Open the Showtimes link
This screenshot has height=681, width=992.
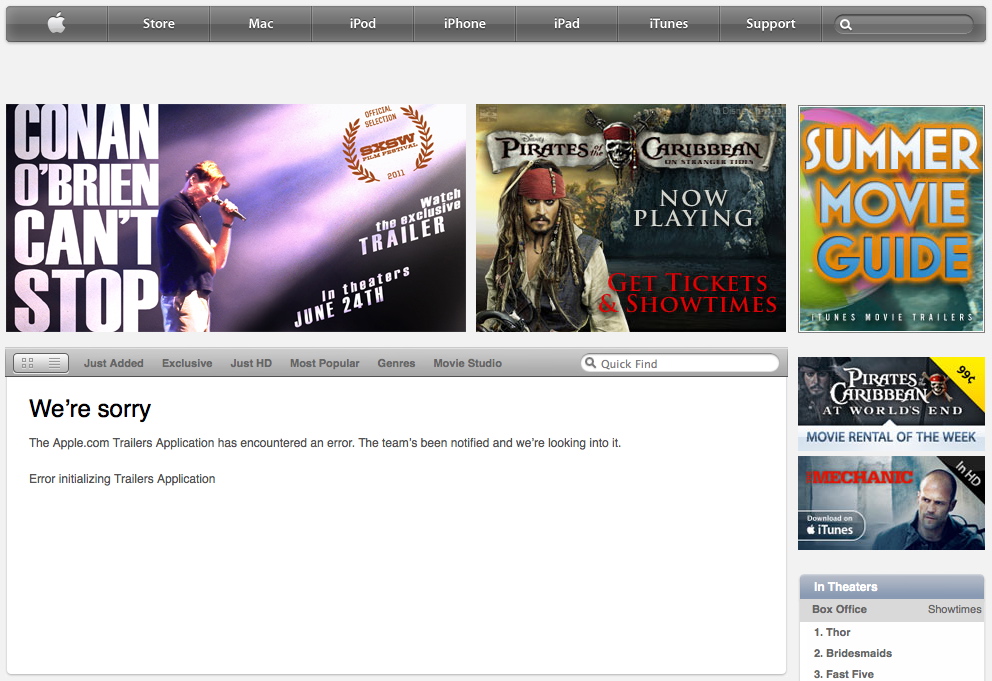tap(954, 609)
